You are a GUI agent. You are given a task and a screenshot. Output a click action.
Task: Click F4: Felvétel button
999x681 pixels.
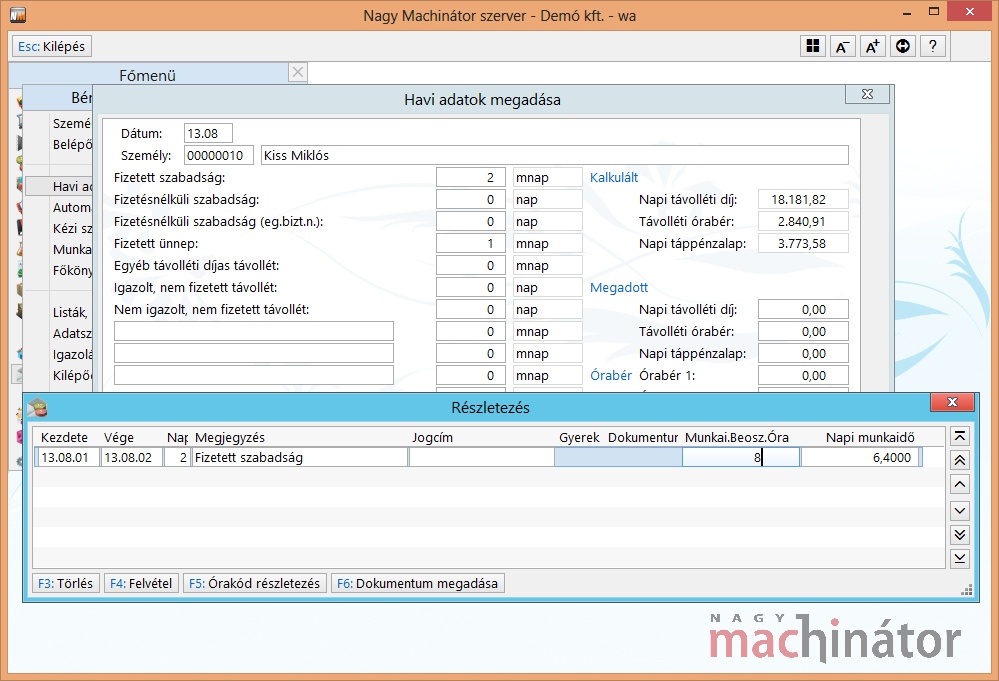[x=141, y=583]
